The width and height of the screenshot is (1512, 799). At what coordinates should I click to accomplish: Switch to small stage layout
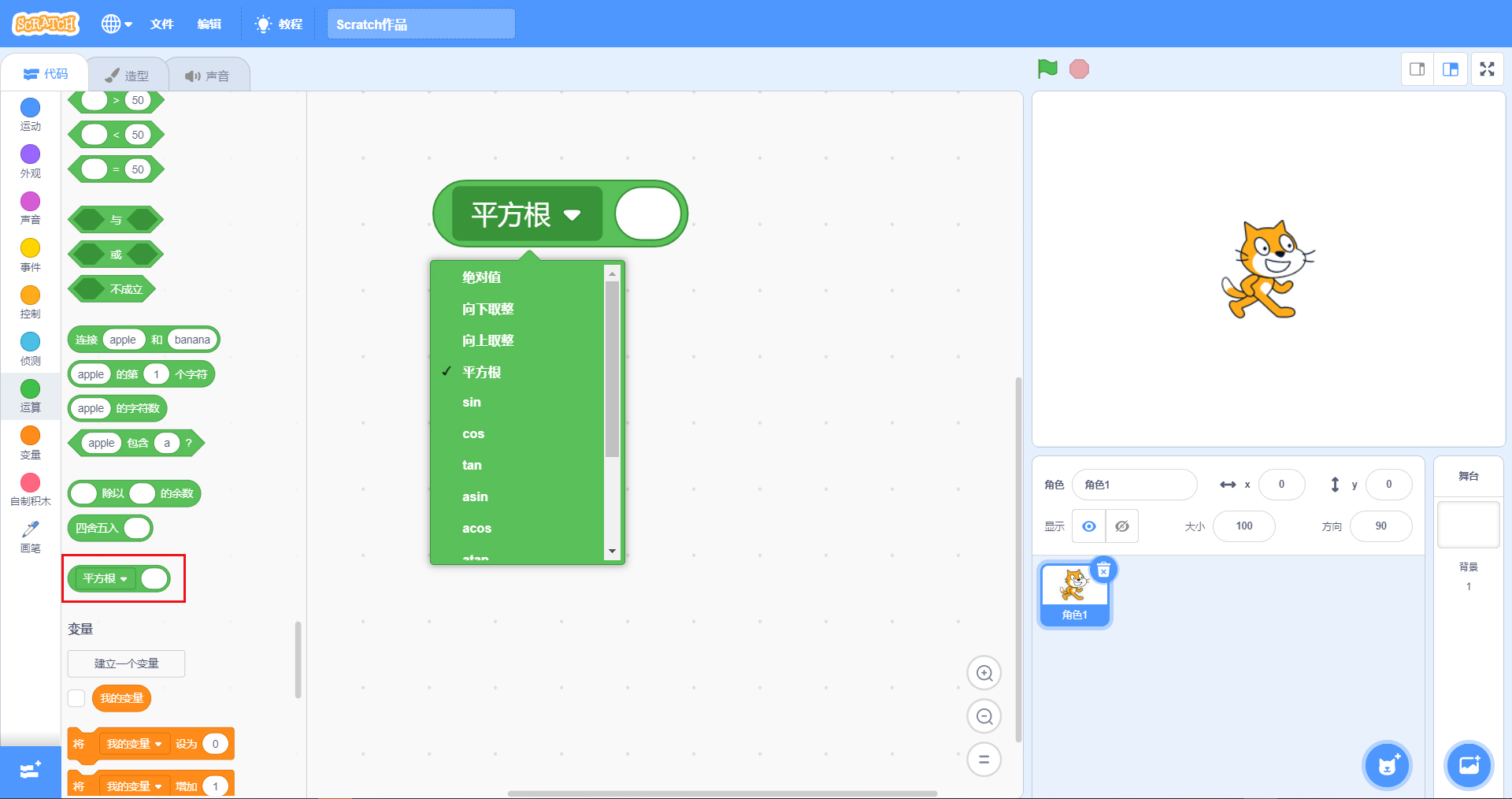pyautogui.click(x=1417, y=69)
